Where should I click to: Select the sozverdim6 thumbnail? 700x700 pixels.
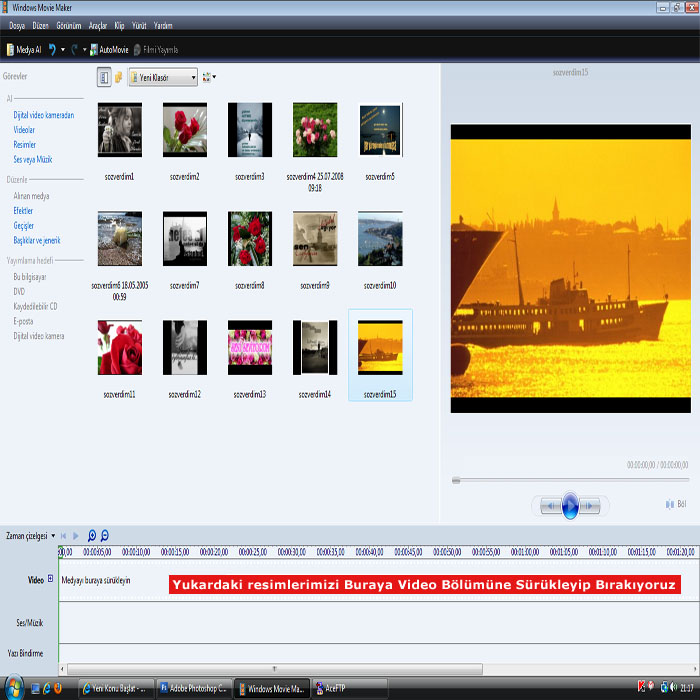120,238
